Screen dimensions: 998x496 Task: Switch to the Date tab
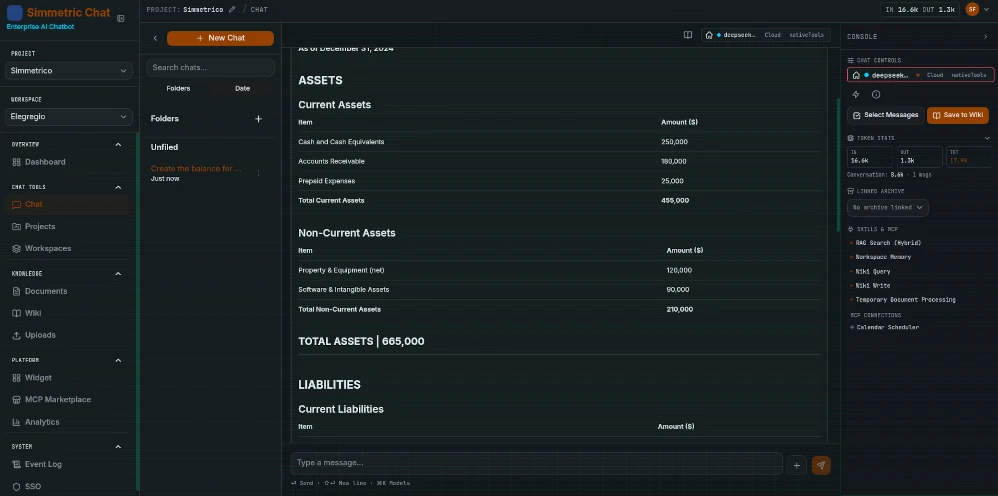[242, 89]
